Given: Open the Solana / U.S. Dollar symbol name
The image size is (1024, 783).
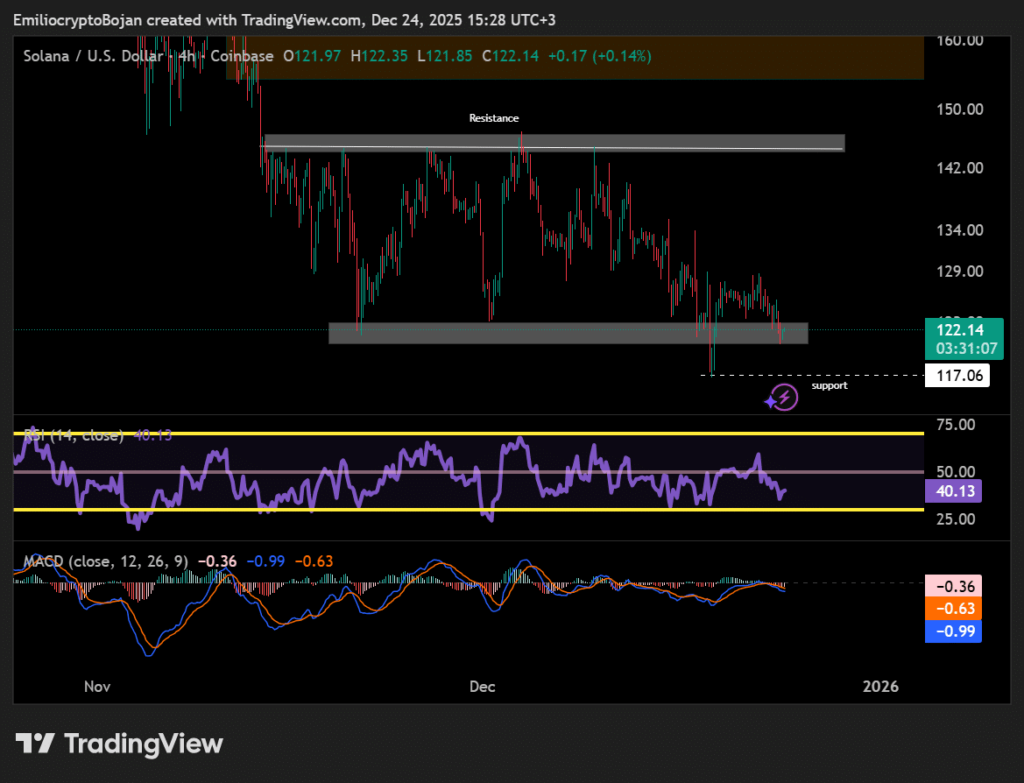Looking at the screenshot, I should [x=94, y=57].
